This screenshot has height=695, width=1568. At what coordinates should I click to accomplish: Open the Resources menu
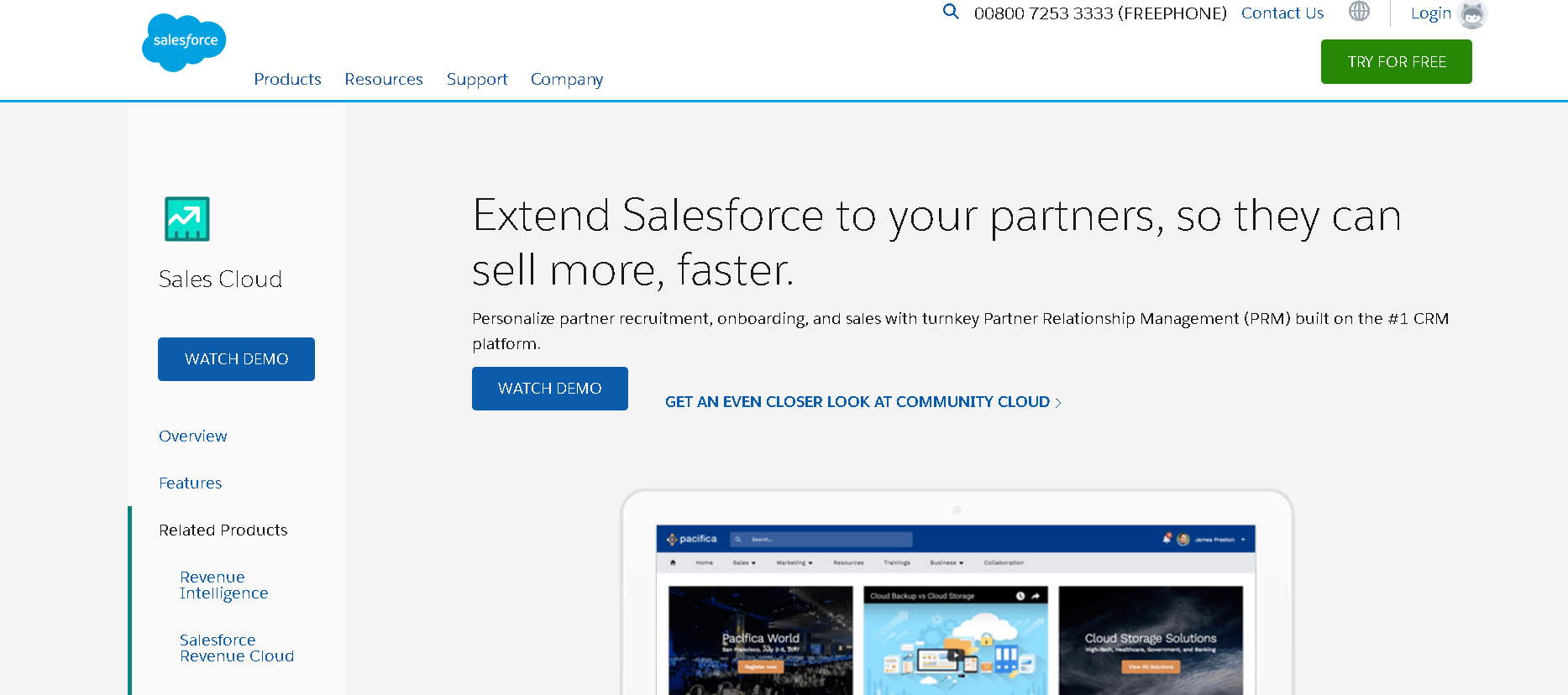tap(384, 79)
